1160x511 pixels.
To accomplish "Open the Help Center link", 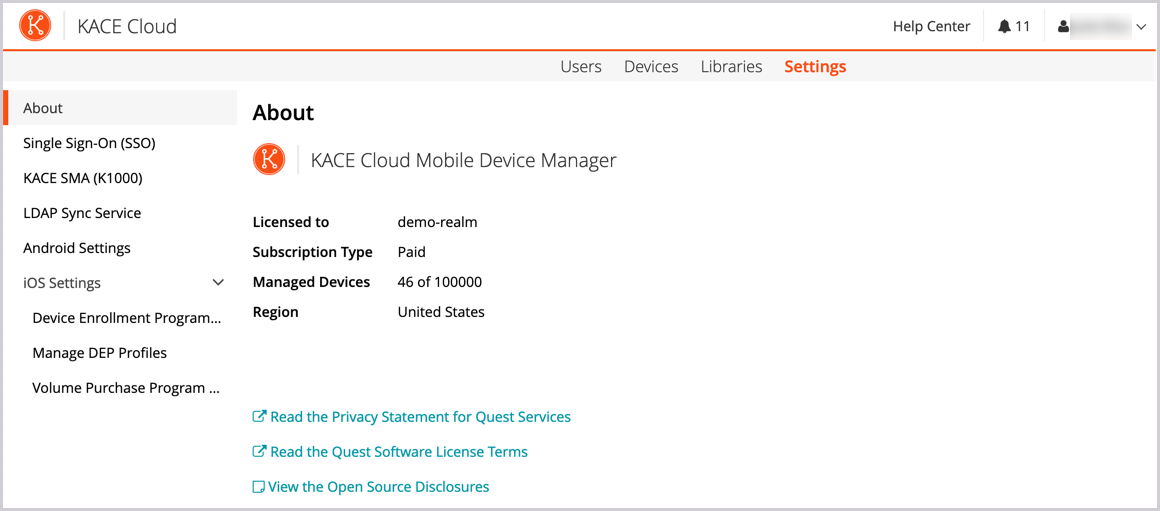I will click(x=931, y=27).
